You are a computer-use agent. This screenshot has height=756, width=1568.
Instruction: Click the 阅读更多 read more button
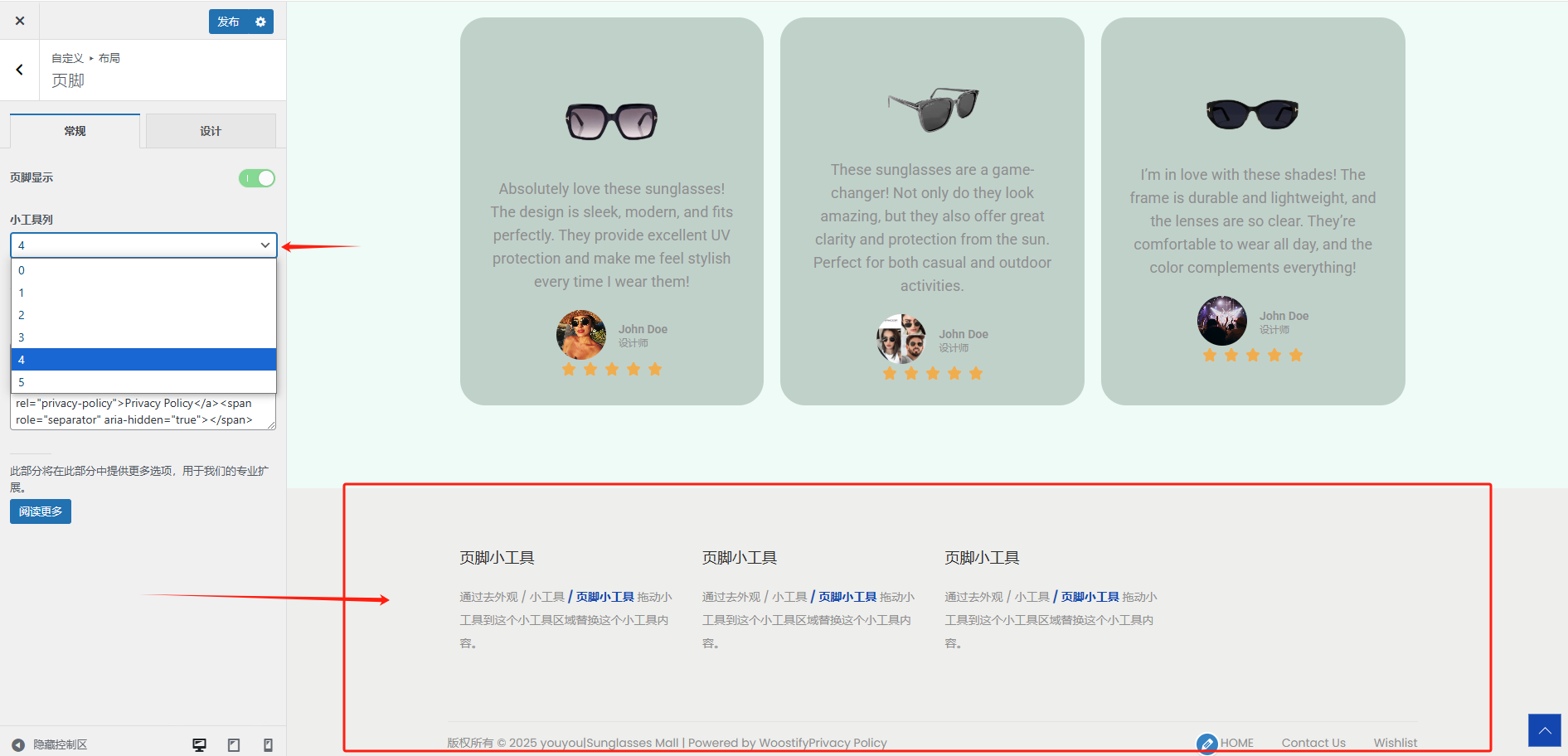pos(41,511)
